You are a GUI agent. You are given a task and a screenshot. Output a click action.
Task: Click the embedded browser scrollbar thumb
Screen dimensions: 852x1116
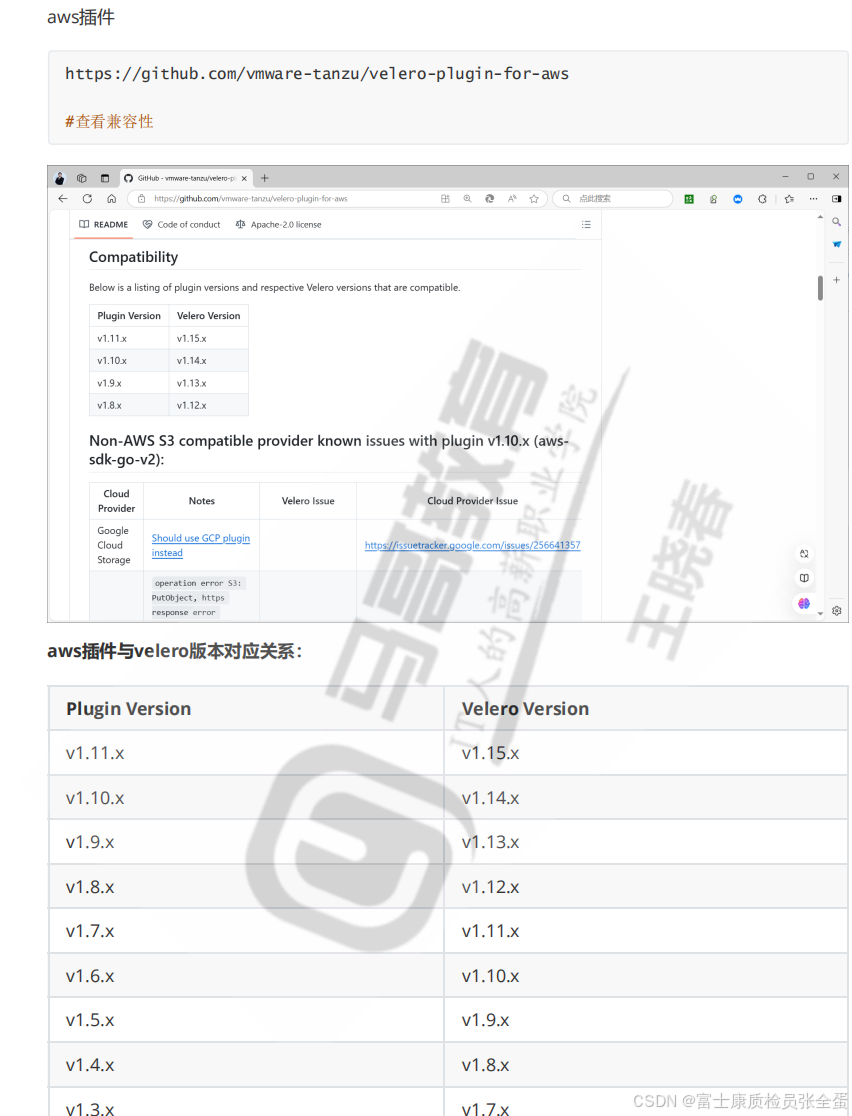point(820,288)
